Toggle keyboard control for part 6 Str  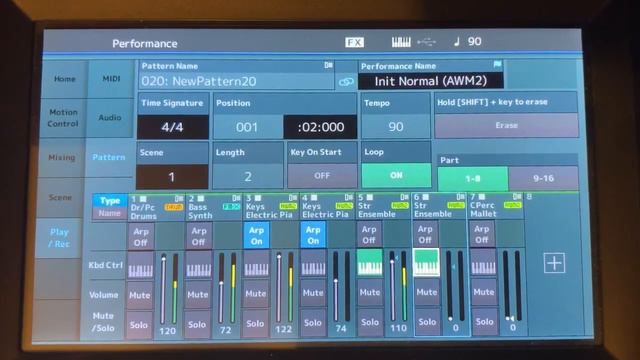coord(427,262)
